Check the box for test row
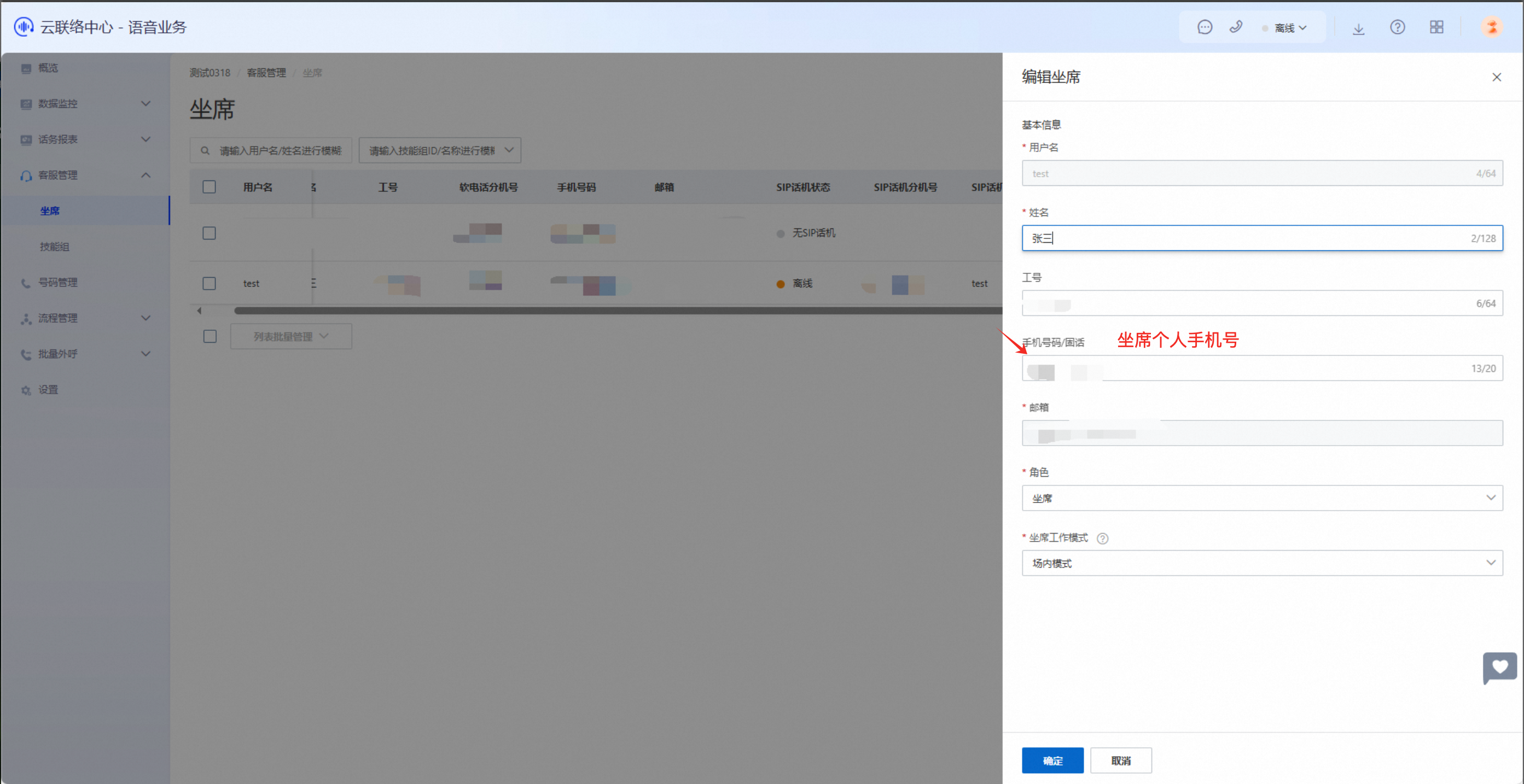Image resolution: width=1524 pixels, height=784 pixels. pos(209,283)
